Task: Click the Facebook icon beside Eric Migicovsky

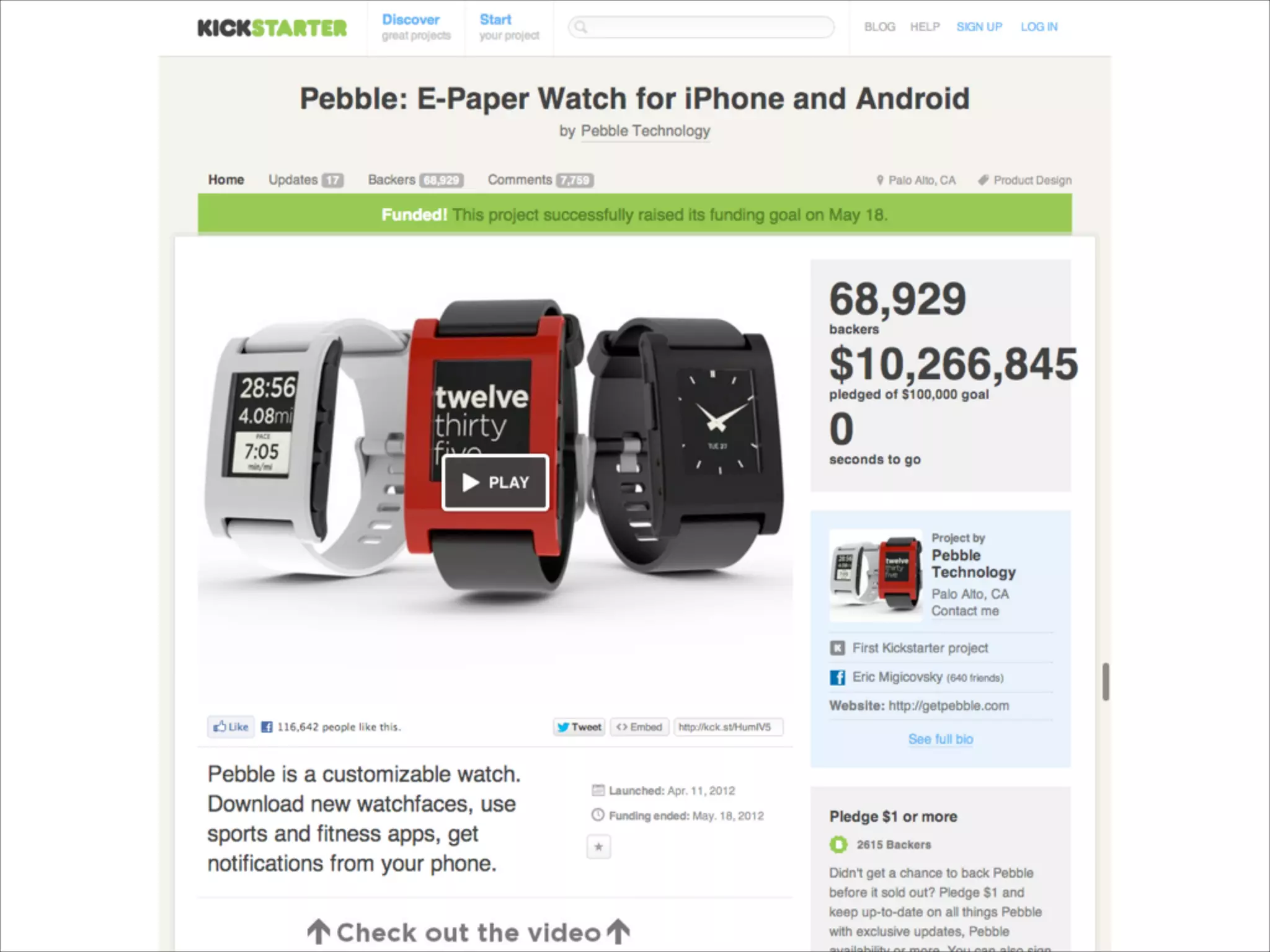Action: coord(837,677)
